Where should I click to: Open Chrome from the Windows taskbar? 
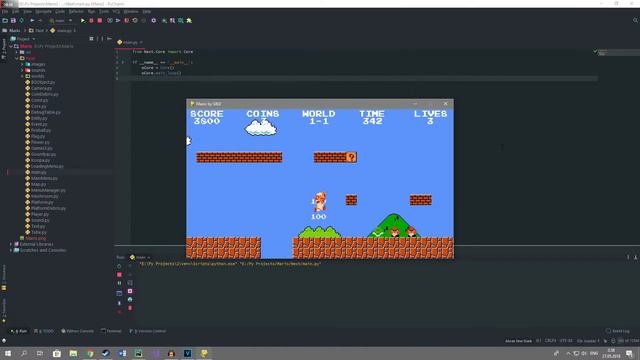[90, 353]
